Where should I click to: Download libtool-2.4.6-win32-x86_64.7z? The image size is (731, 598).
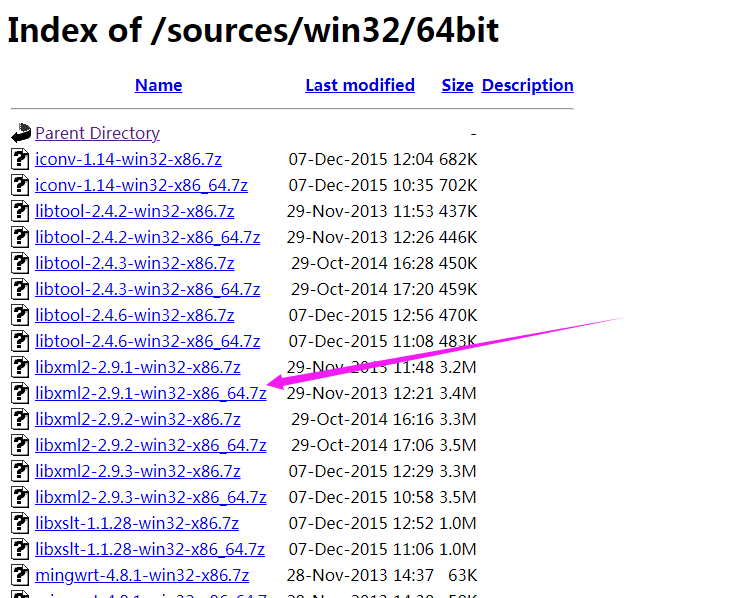148,342
